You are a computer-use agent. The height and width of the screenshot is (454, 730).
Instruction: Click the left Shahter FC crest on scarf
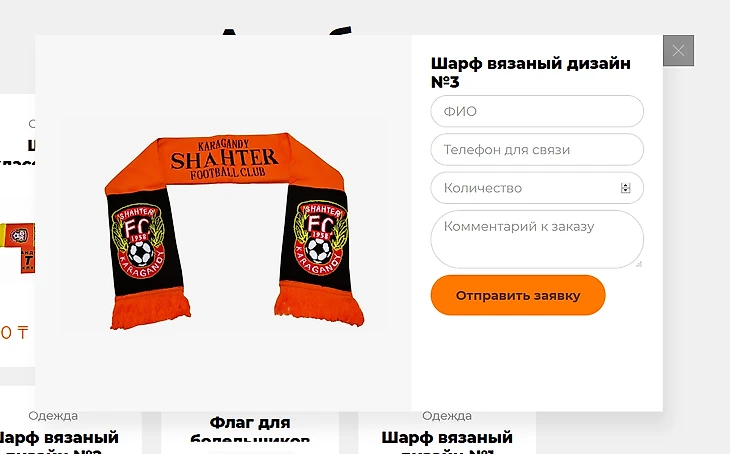point(138,240)
